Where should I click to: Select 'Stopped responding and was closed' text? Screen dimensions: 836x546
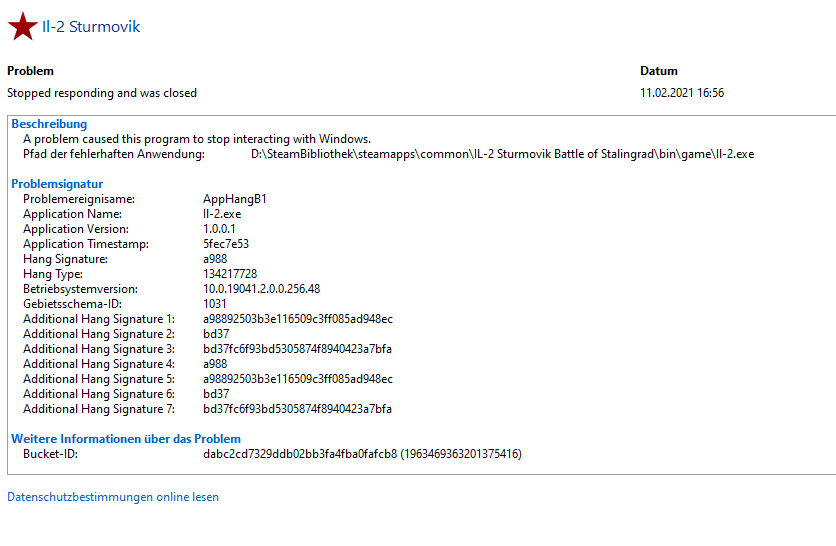click(102, 93)
